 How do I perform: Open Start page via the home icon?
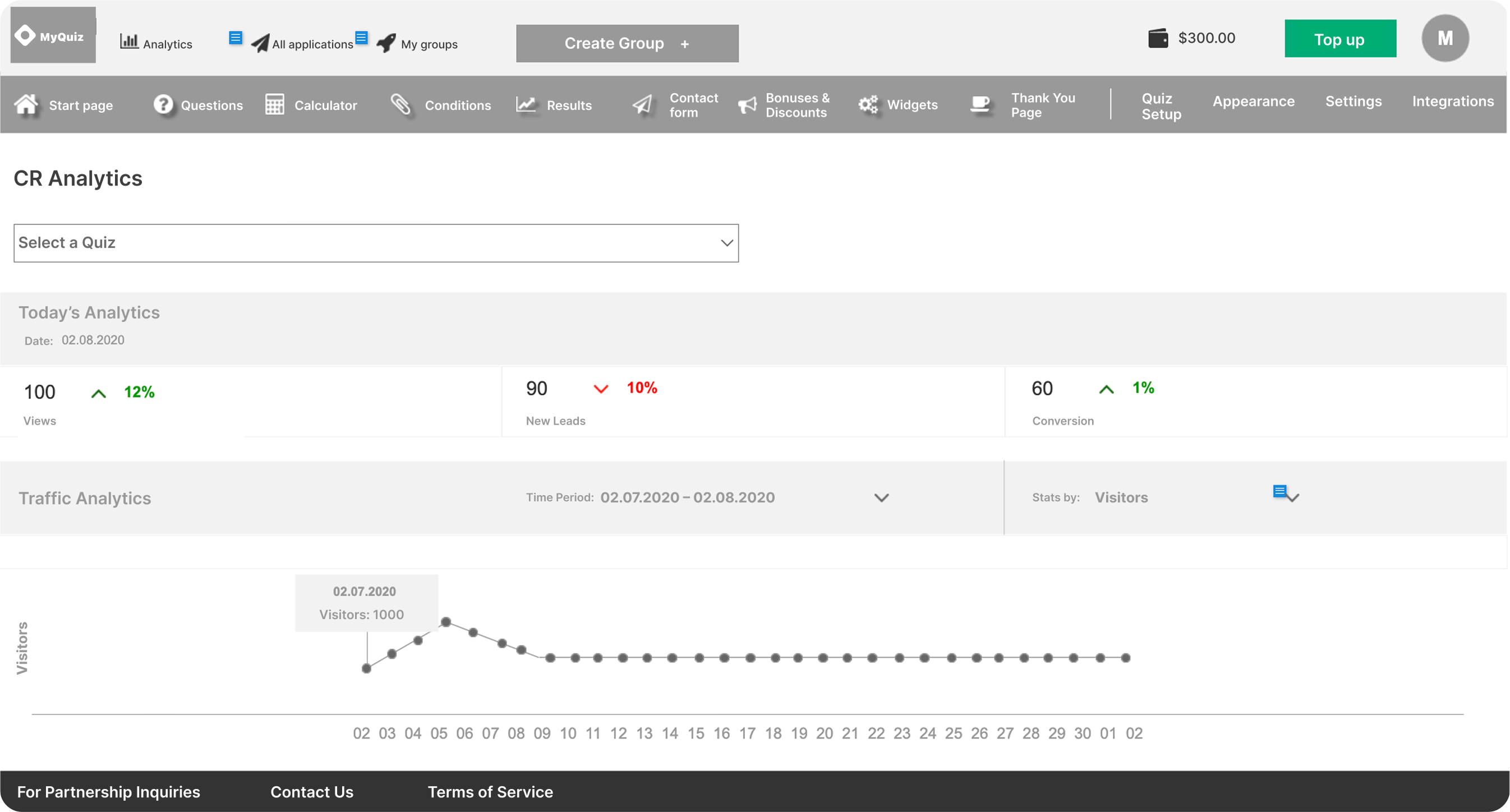pos(26,105)
